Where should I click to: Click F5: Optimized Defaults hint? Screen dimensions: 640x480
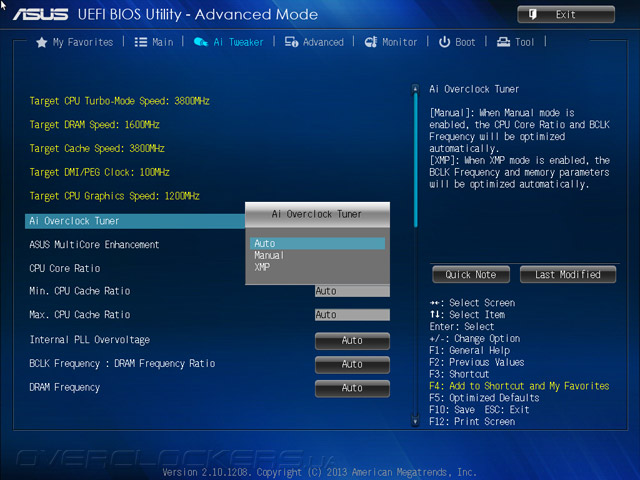pos(484,398)
